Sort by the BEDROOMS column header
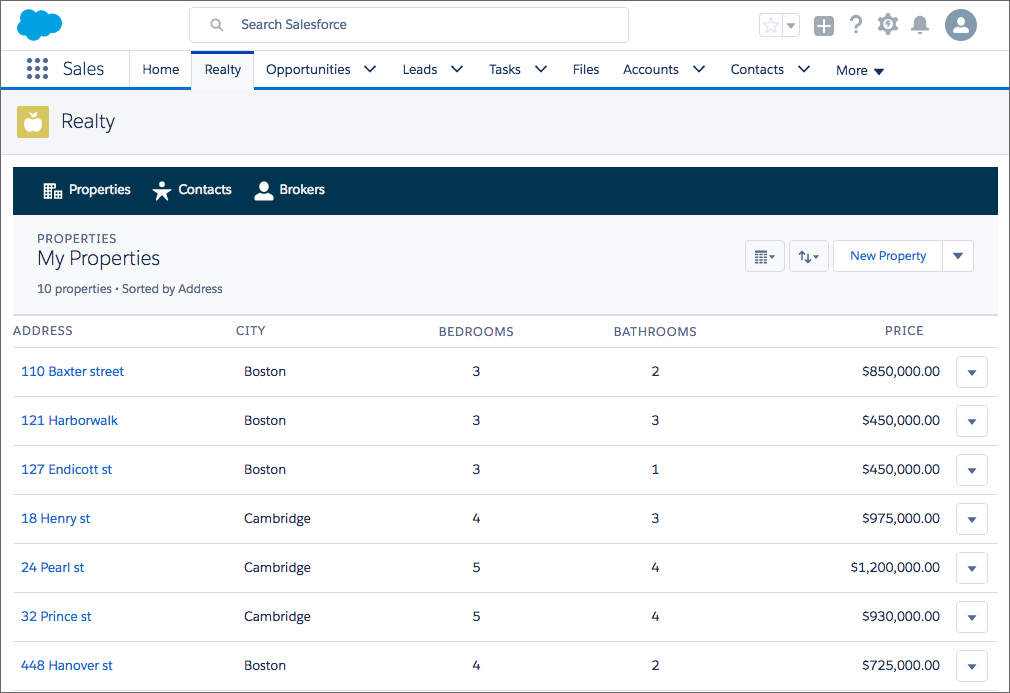 pyautogui.click(x=476, y=332)
